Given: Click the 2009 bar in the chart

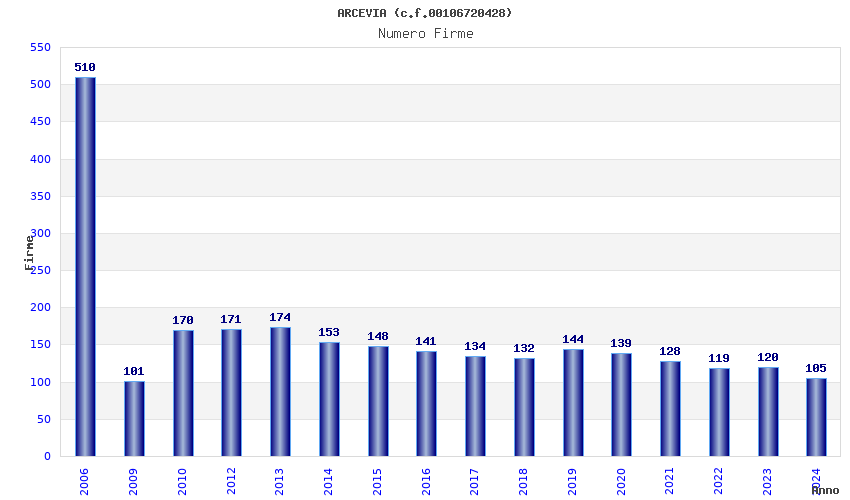Looking at the screenshot, I should coord(134,419).
